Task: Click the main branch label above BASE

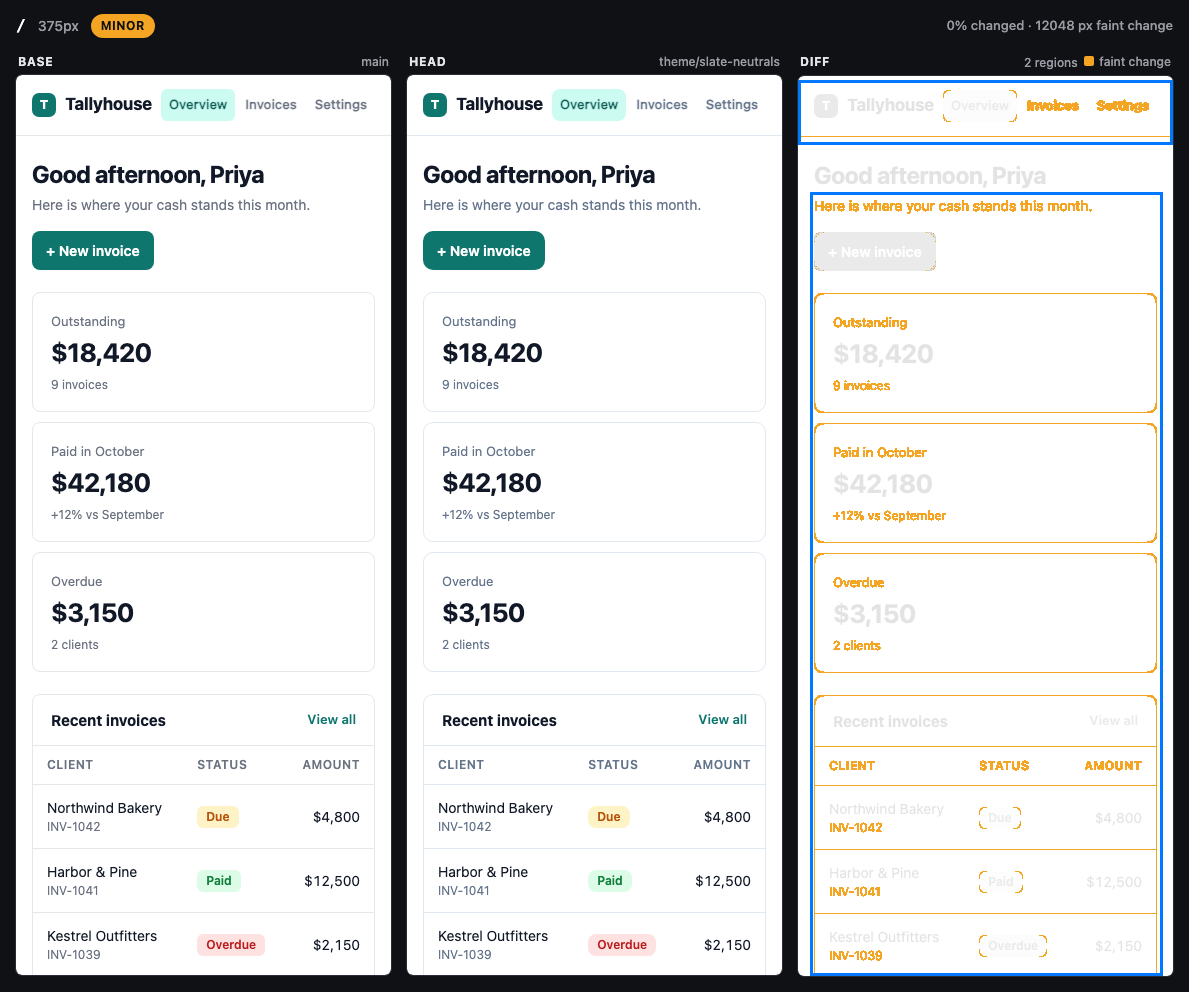Action: pyautogui.click(x=375, y=61)
